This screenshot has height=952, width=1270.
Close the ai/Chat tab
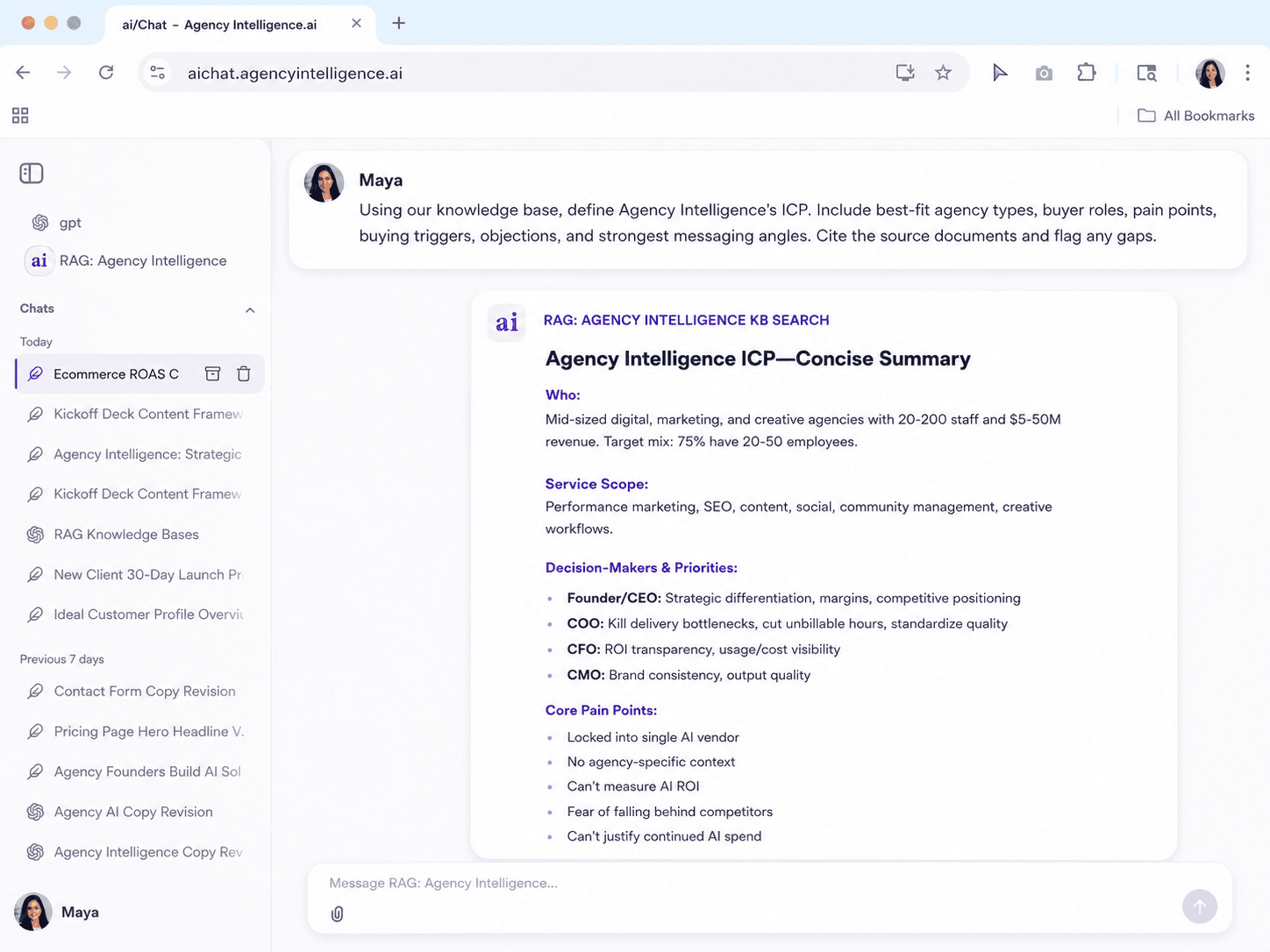[x=356, y=24]
